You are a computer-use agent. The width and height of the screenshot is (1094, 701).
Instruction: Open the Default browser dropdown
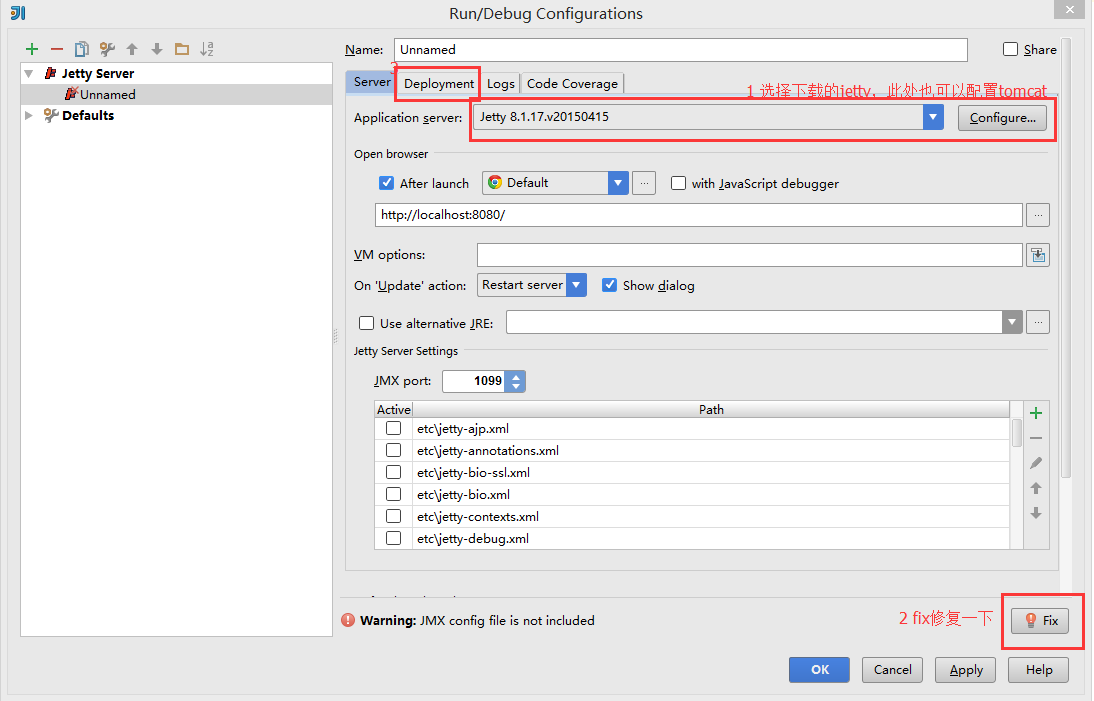click(x=618, y=183)
